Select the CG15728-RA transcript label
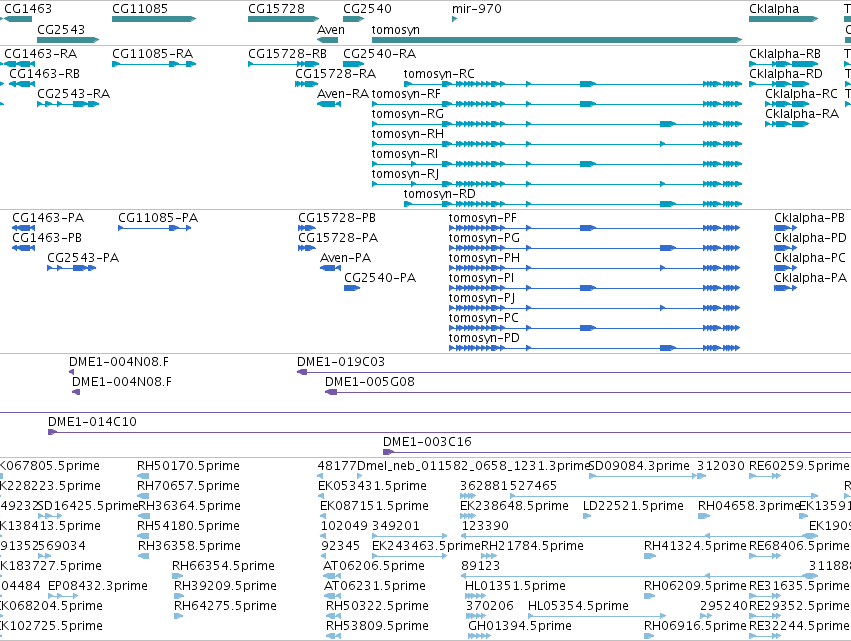 (x=335, y=73)
